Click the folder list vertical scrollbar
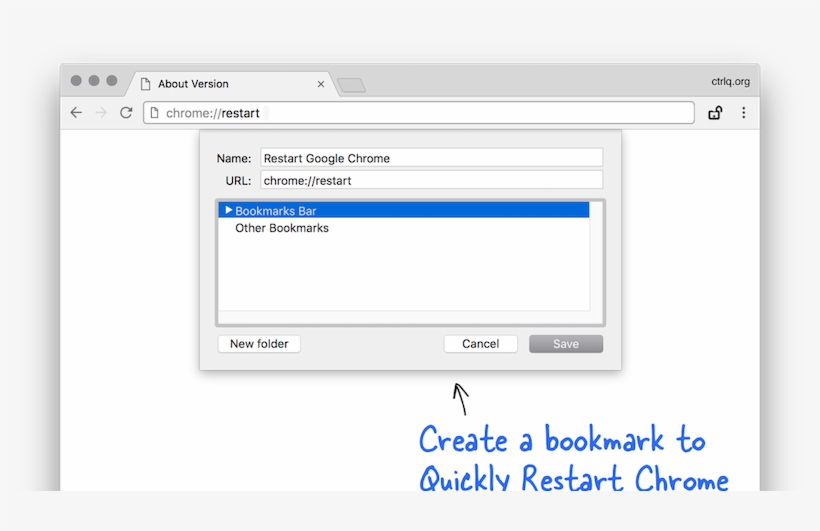The image size is (820, 531). (596, 256)
